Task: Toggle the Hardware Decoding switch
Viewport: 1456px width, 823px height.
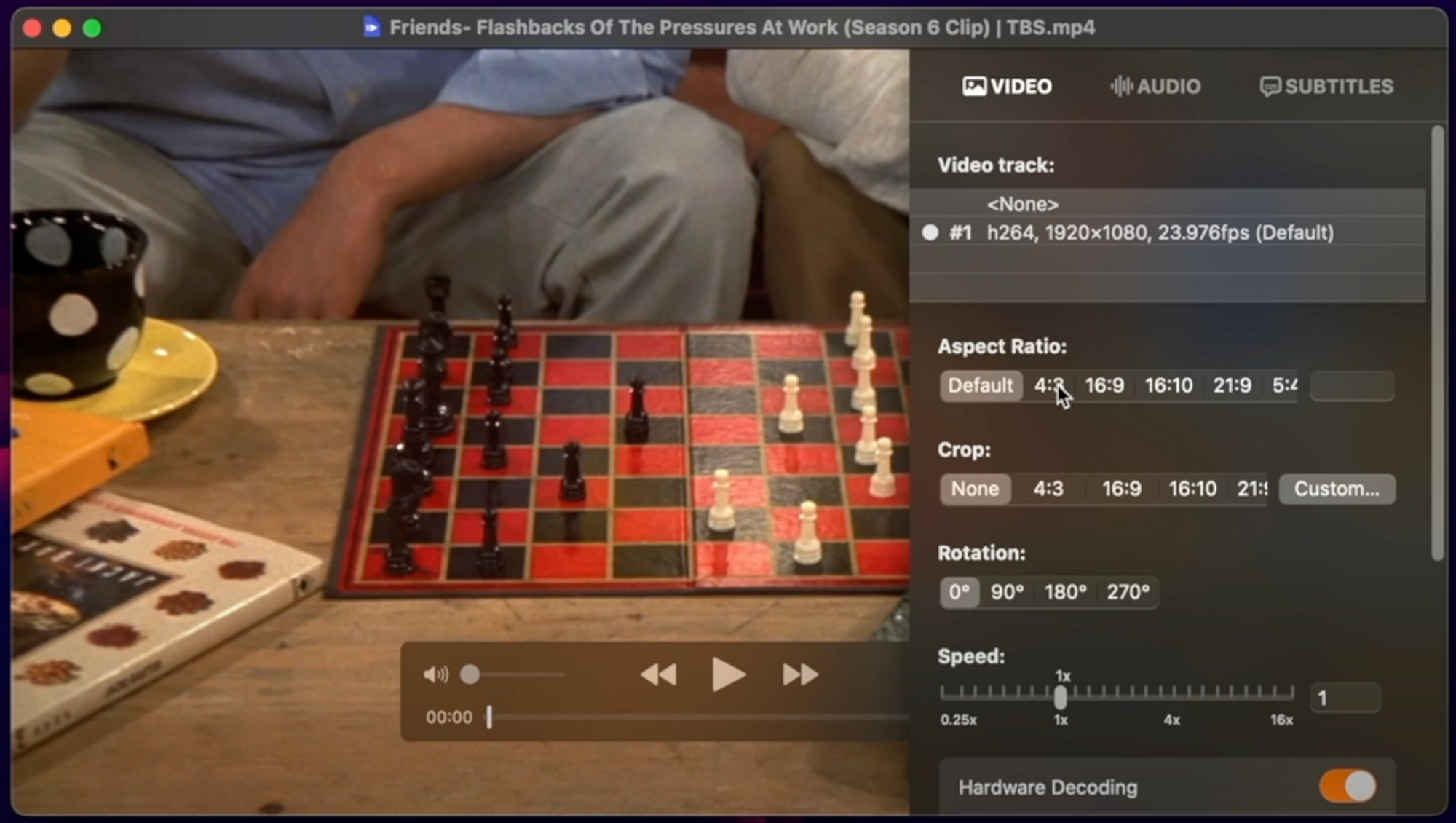Action: pos(1348,787)
